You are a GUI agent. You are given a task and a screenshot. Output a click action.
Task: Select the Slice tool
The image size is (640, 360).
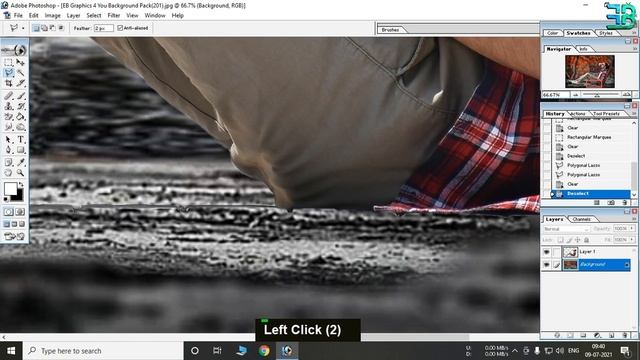(x=20, y=83)
